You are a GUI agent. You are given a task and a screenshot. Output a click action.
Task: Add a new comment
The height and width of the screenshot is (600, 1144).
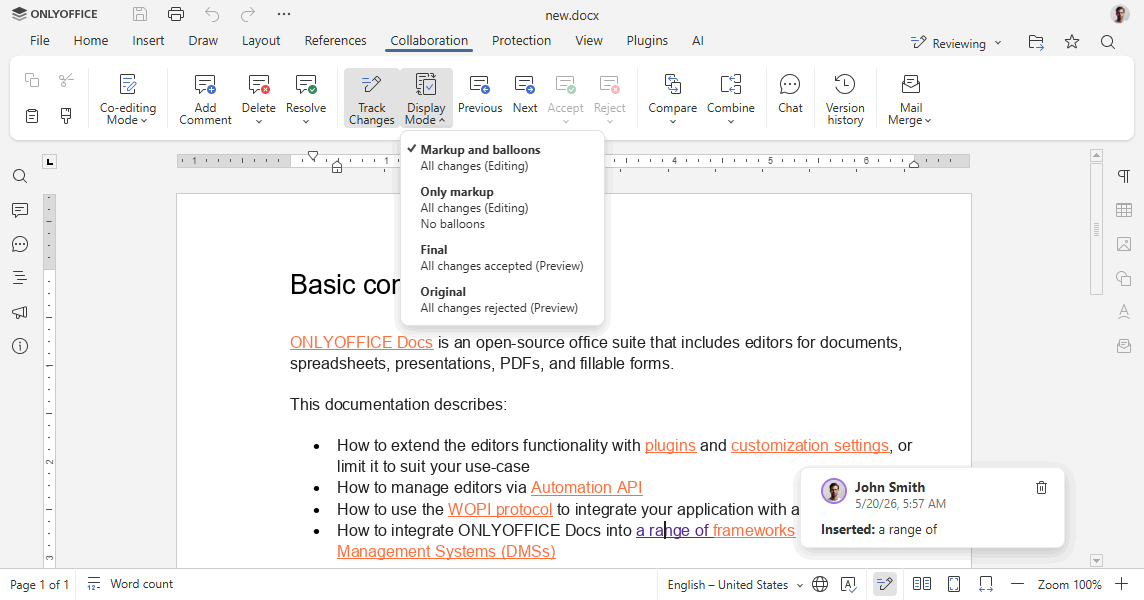point(205,99)
